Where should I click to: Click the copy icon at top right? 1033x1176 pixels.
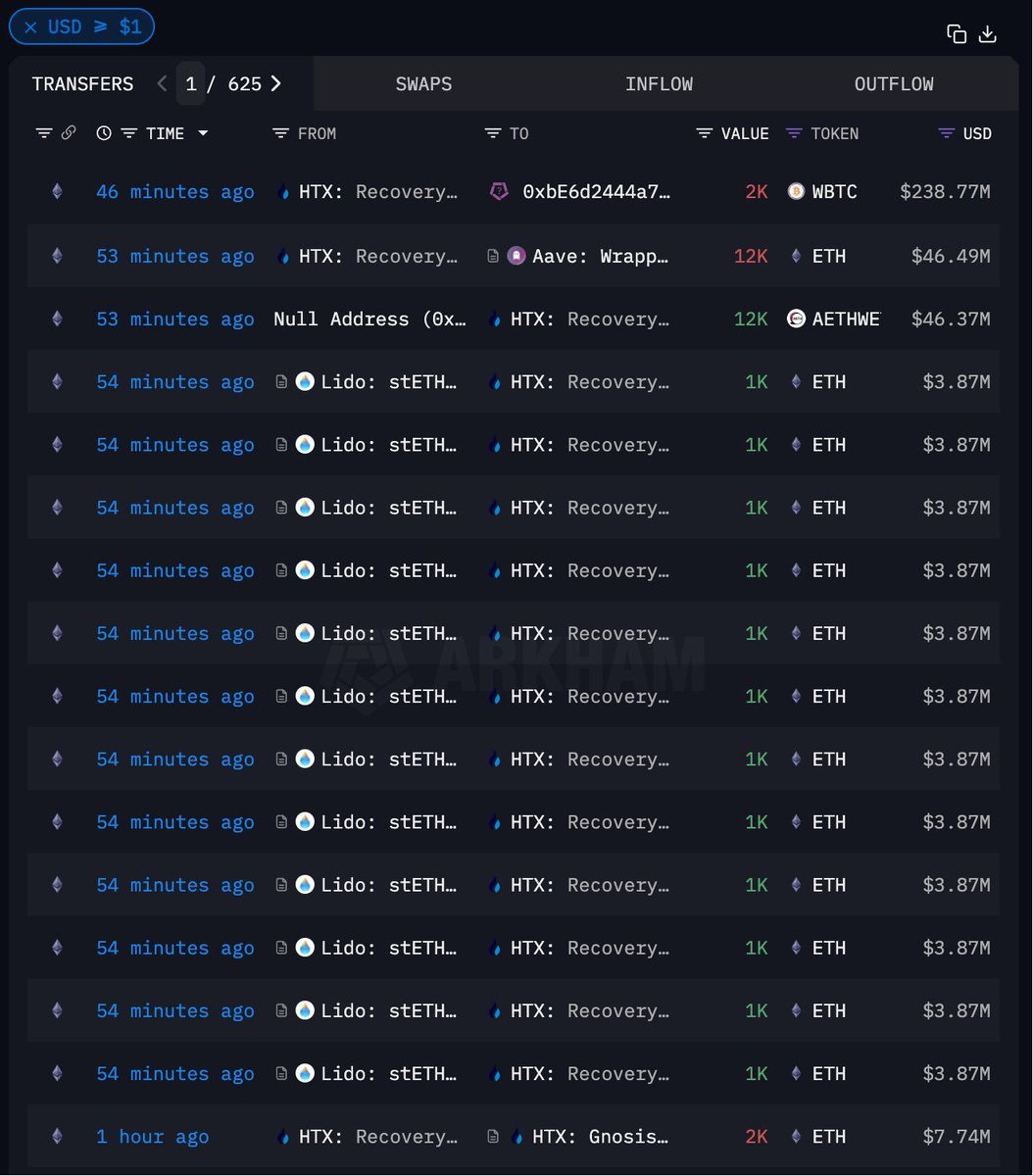(x=957, y=34)
